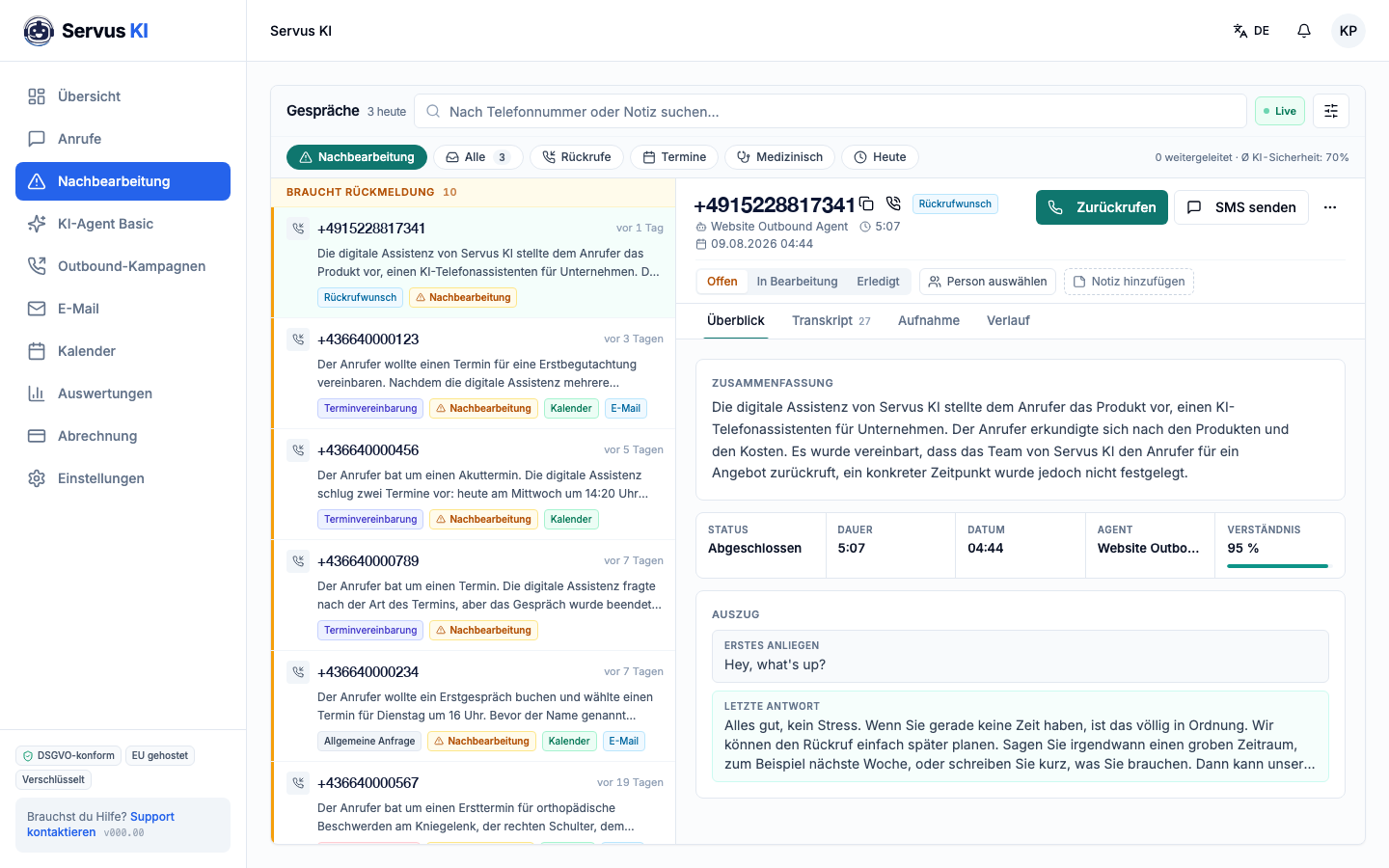Click the Servus KI logo
This screenshot has width=1389, height=868.
[86, 31]
